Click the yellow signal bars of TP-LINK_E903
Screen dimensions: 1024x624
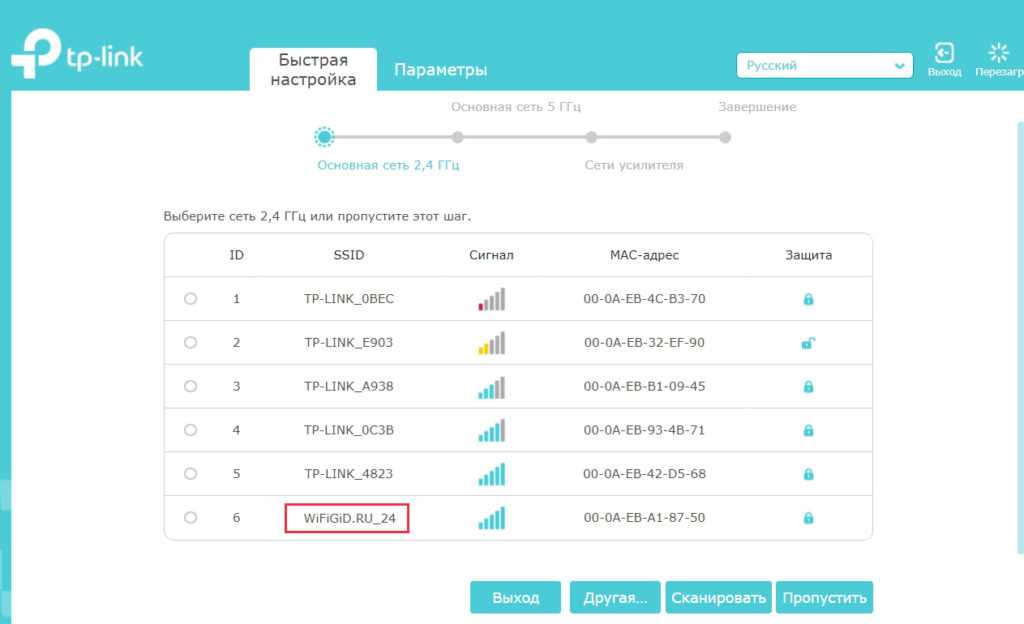[x=491, y=343]
